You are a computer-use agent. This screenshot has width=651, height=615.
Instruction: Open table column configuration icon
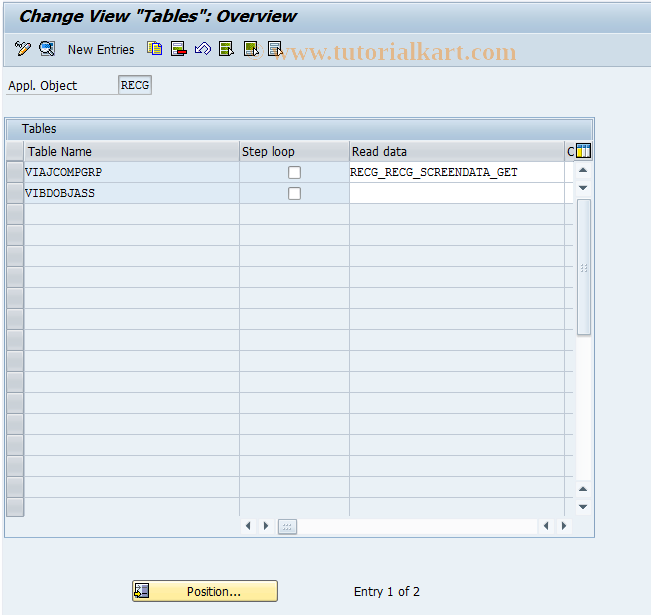[583, 151]
